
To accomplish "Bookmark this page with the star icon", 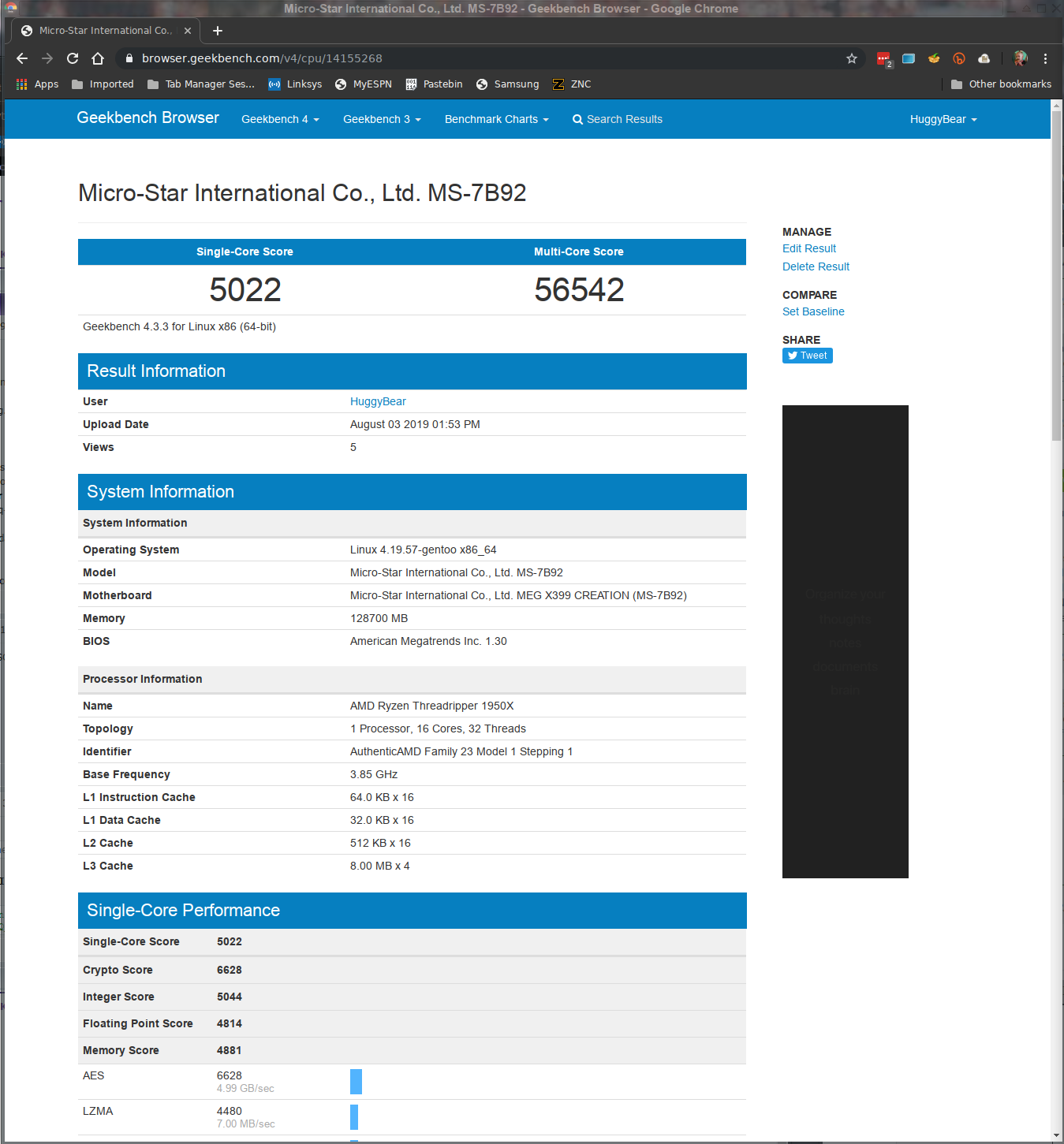I will [852, 58].
